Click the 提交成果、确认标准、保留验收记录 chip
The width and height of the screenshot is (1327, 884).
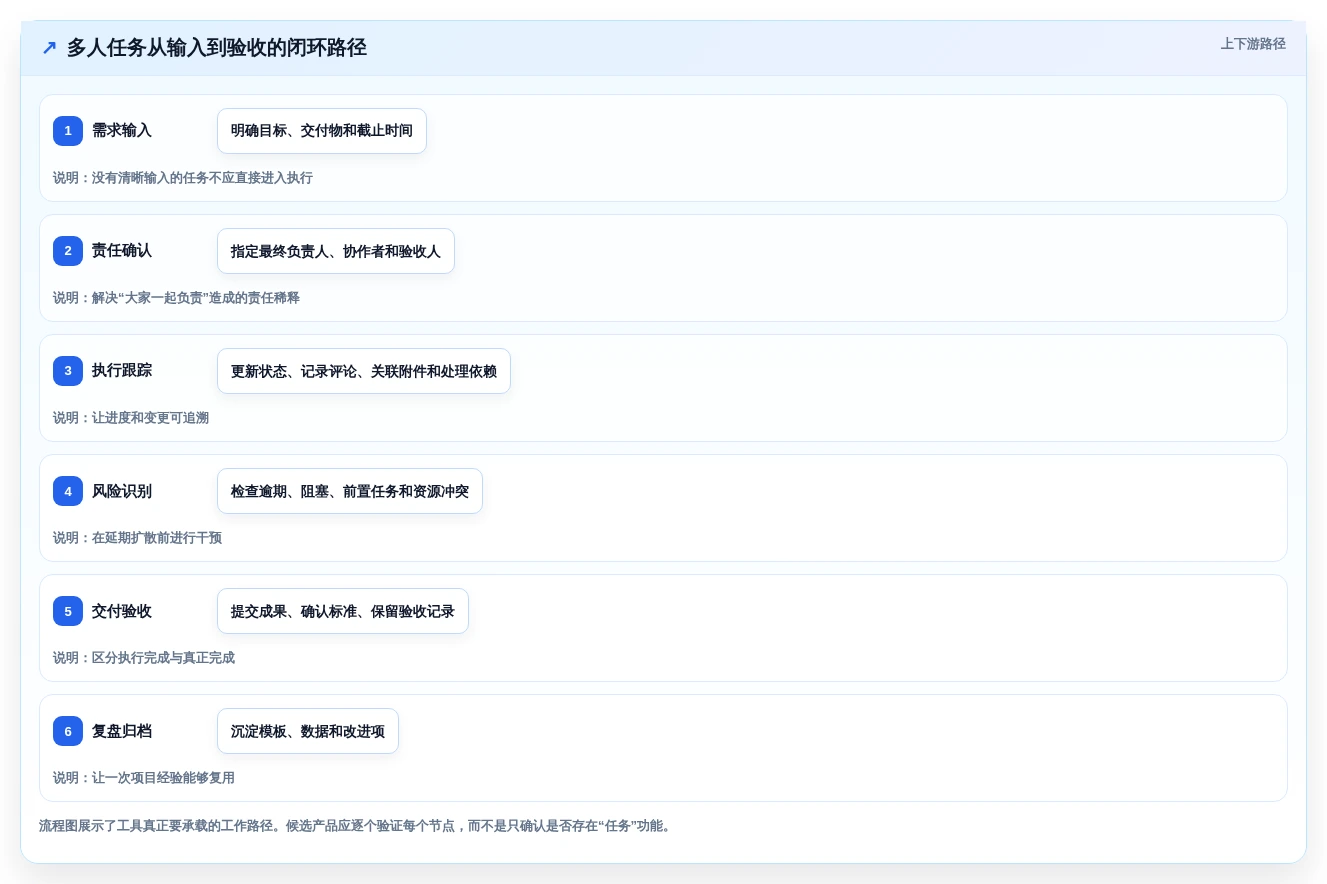tap(343, 611)
